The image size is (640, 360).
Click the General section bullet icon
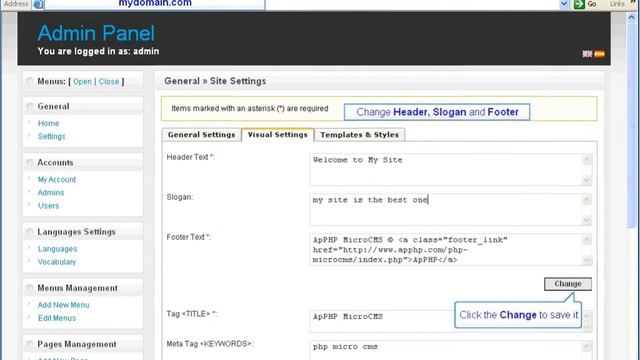tap(30, 107)
